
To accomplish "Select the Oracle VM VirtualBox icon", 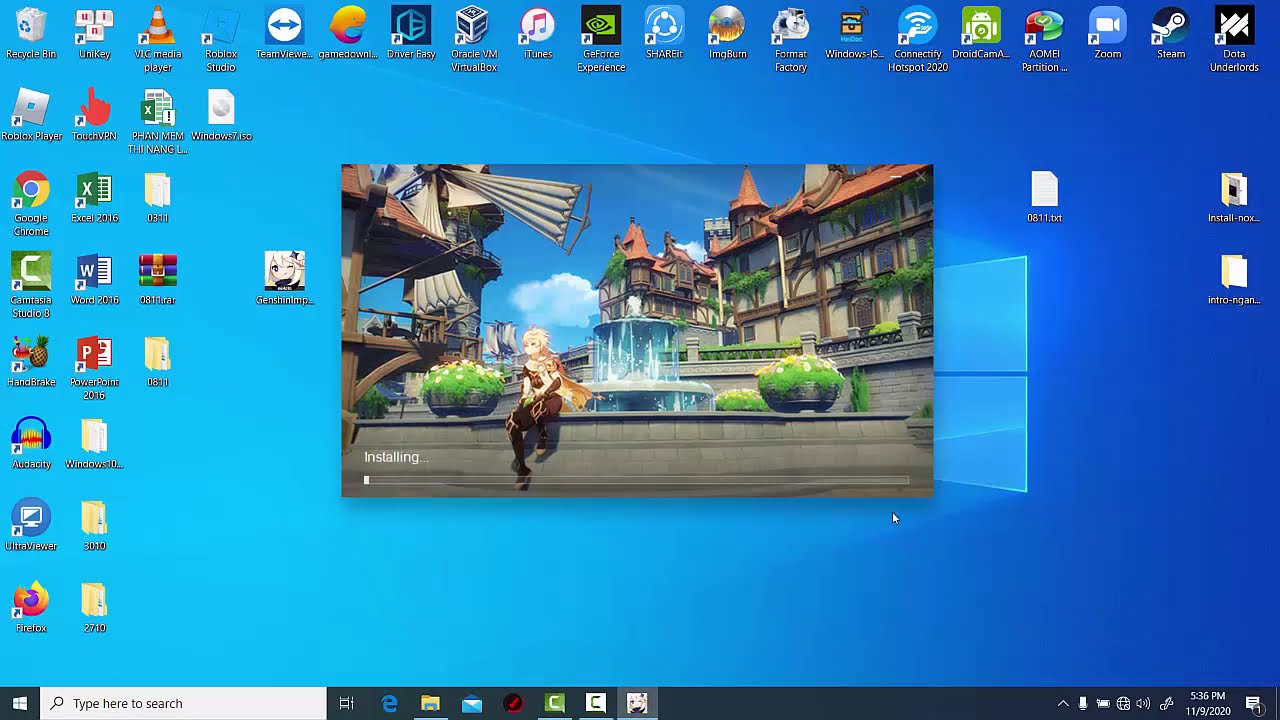I will coord(474,40).
